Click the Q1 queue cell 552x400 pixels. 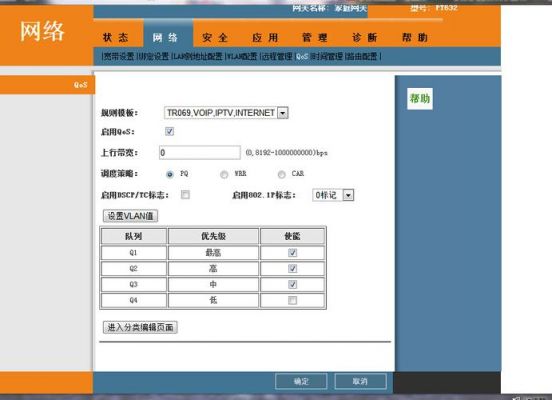133,252
